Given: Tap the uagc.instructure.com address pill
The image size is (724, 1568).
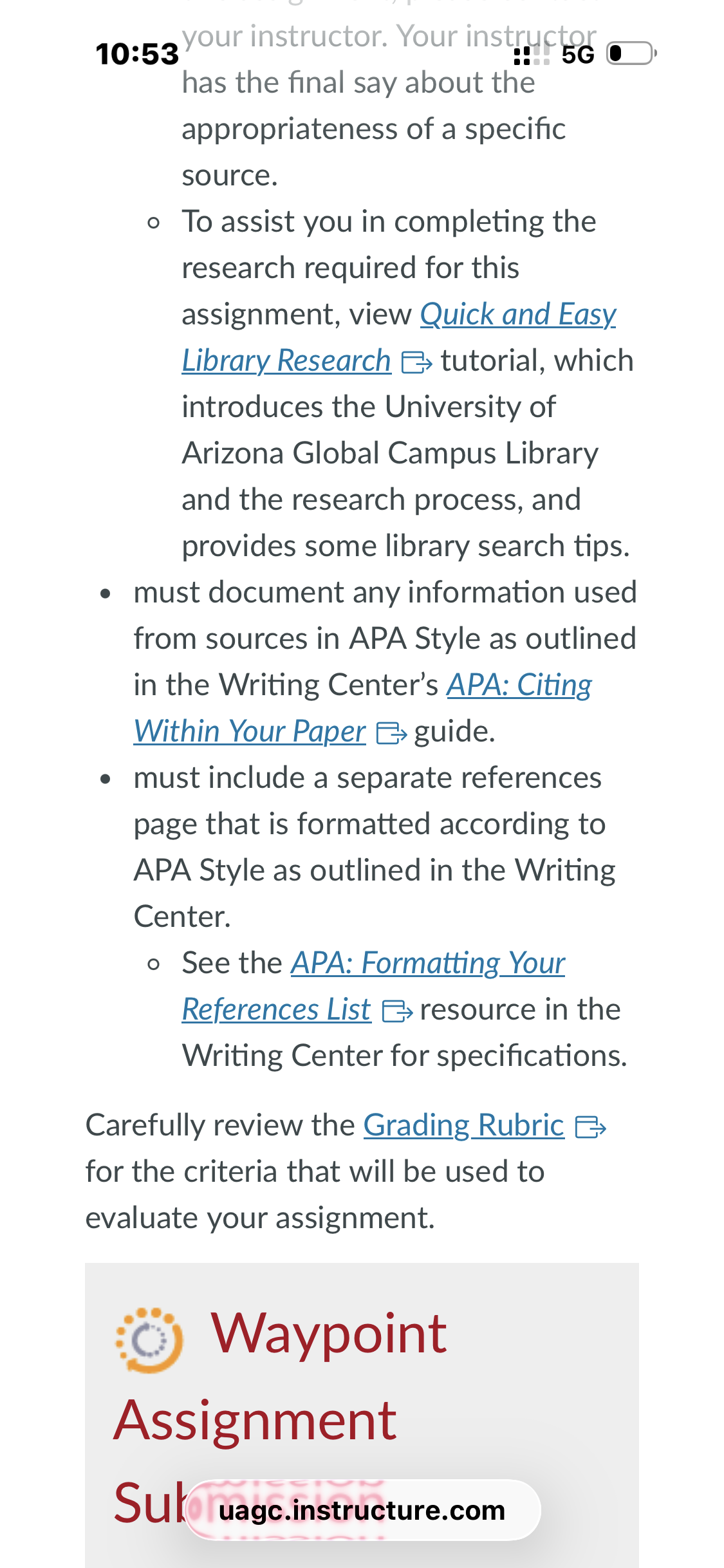Looking at the screenshot, I should (x=362, y=1510).
